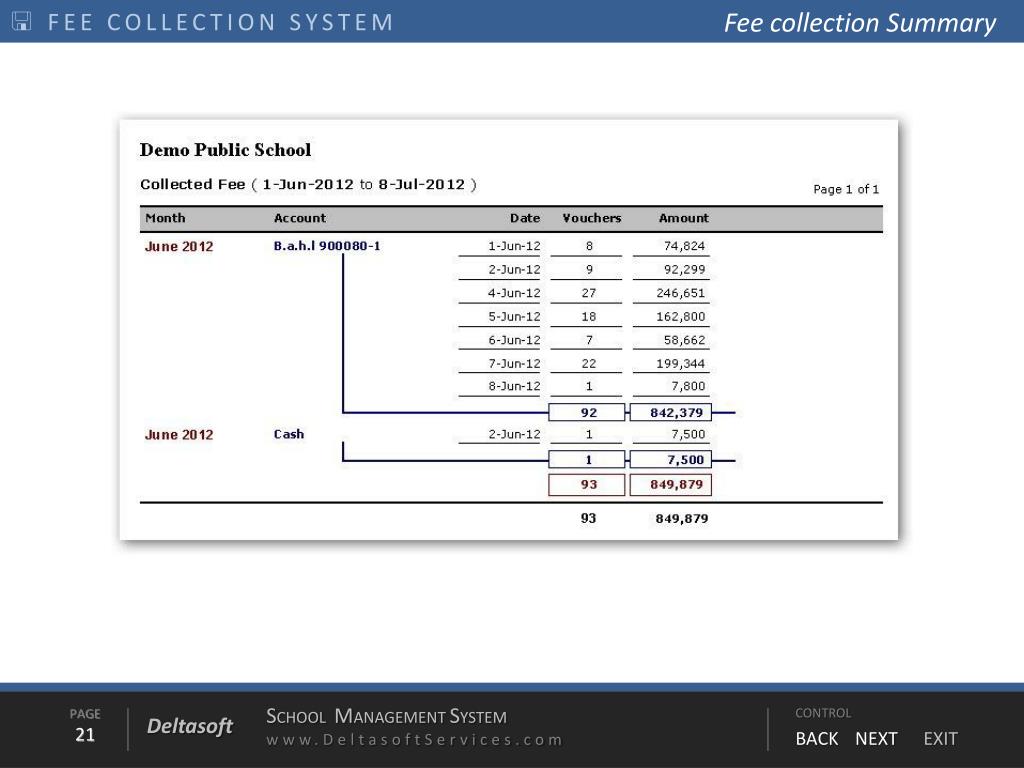The height and width of the screenshot is (768, 1024).
Task: Select the Amount column header
Action: click(683, 218)
